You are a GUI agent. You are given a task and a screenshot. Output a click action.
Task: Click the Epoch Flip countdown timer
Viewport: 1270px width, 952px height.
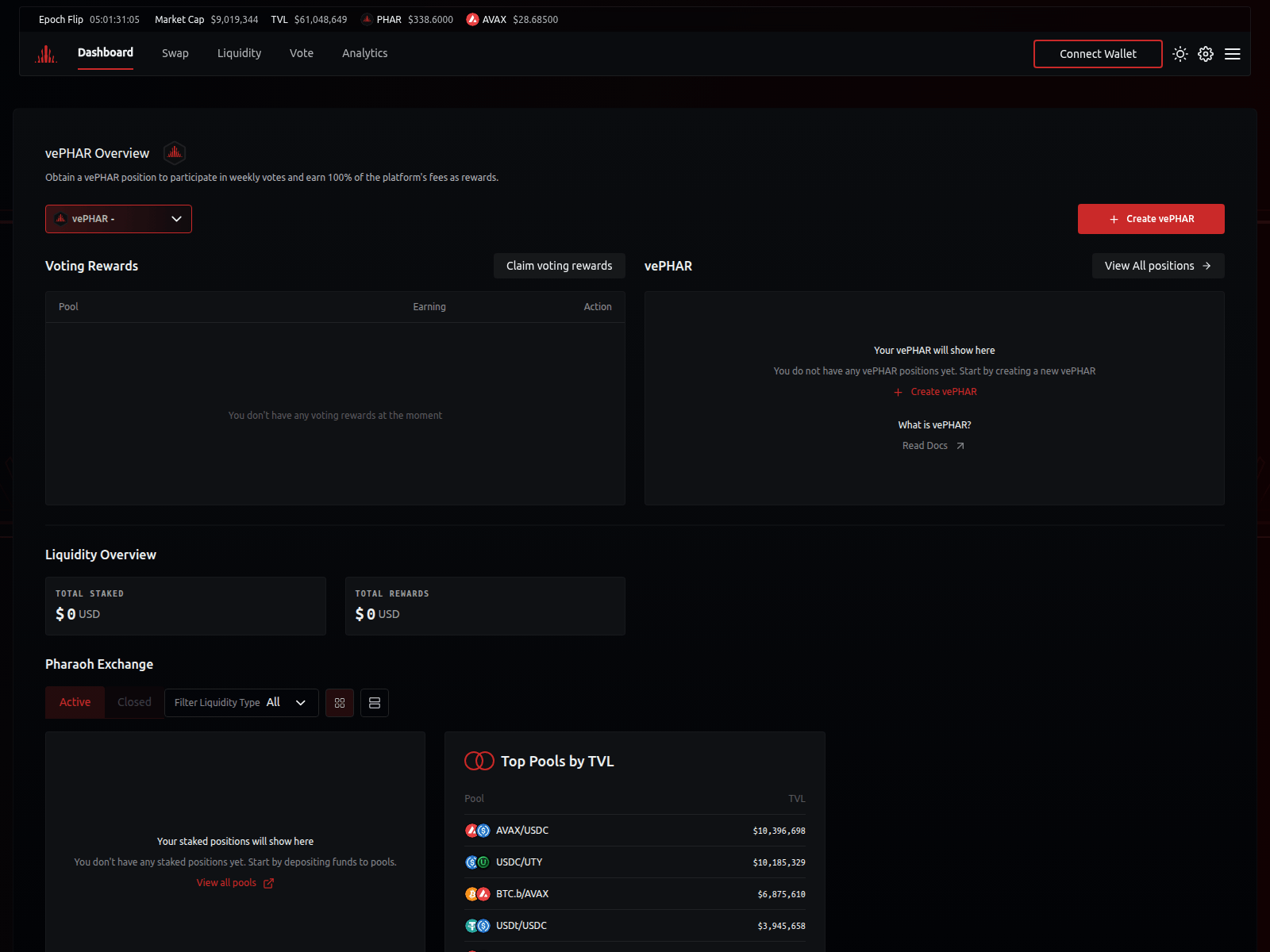(114, 20)
